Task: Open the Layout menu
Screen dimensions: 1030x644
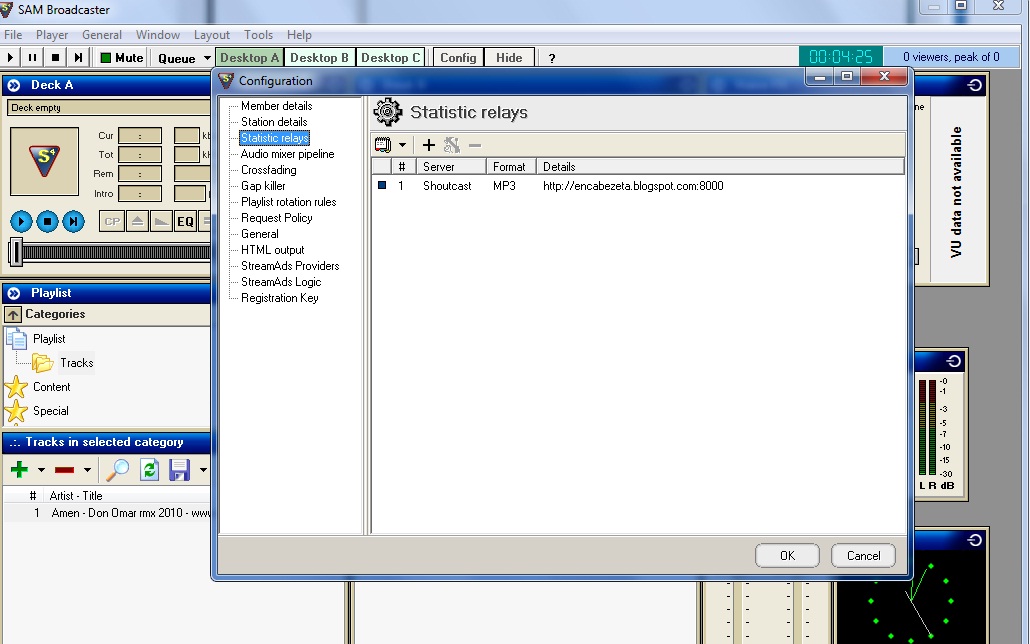Action: tap(212, 35)
